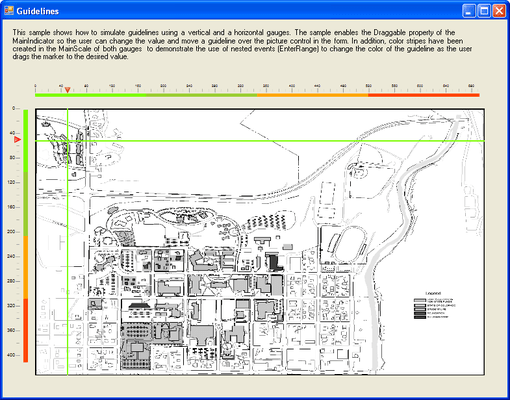Click the 200 label on the vertical scale

11,232
